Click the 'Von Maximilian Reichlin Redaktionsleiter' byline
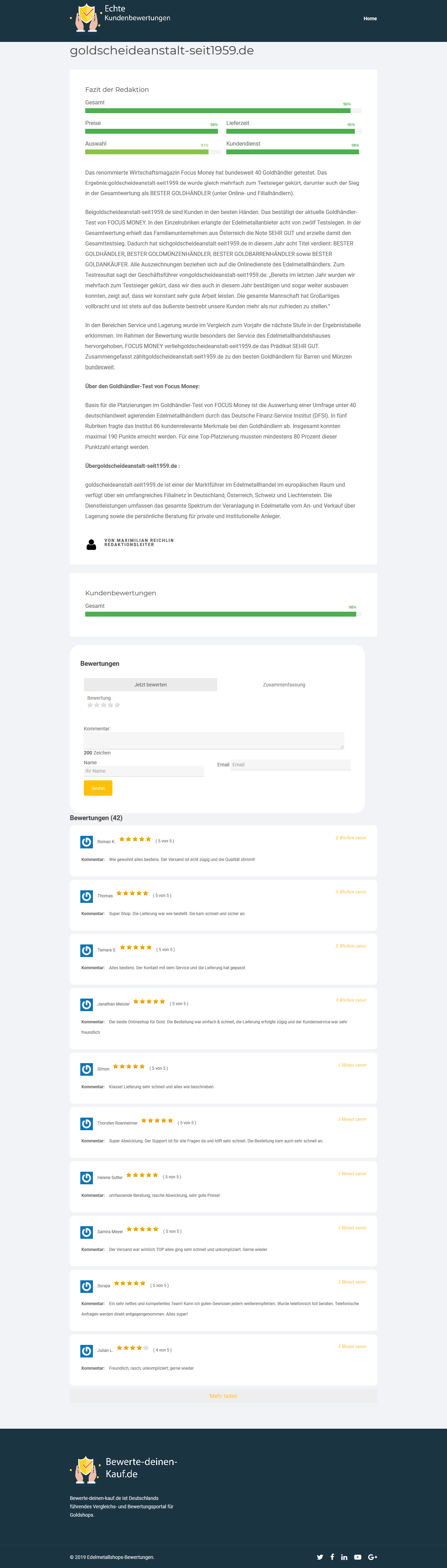The width and height of the screenshot is (447, 1568). click(x=139, y=542)
